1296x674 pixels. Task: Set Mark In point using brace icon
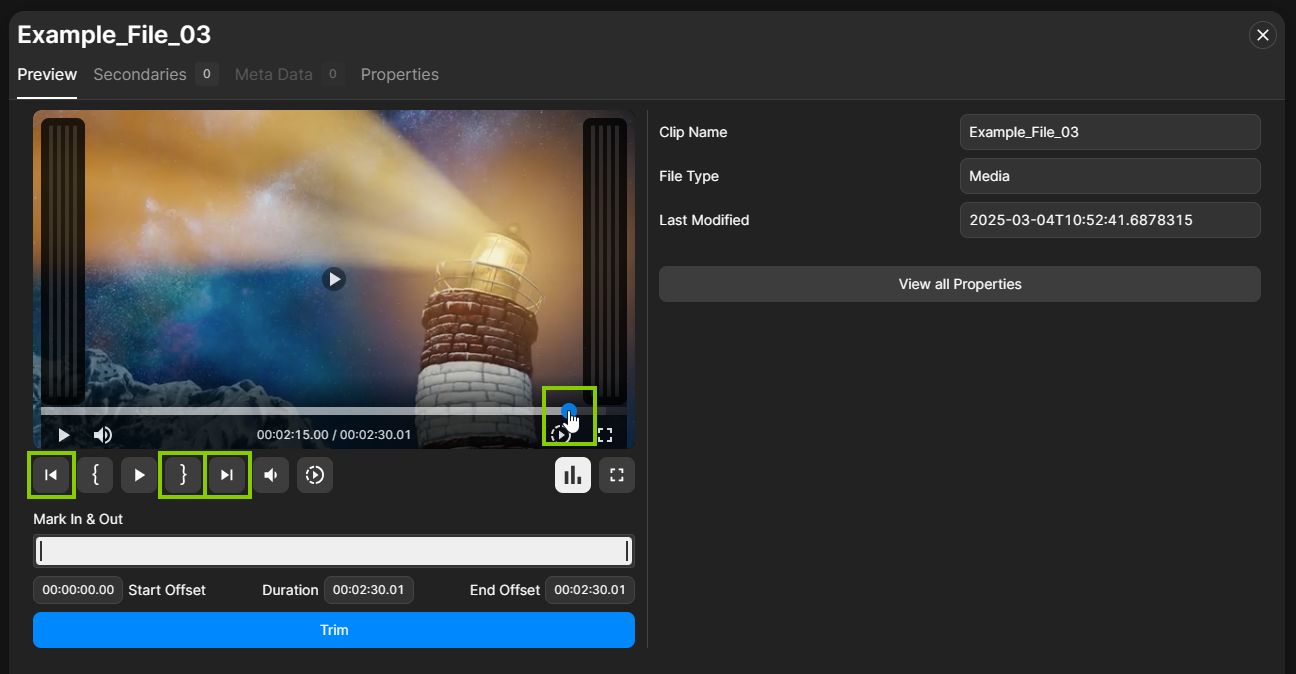95,475
